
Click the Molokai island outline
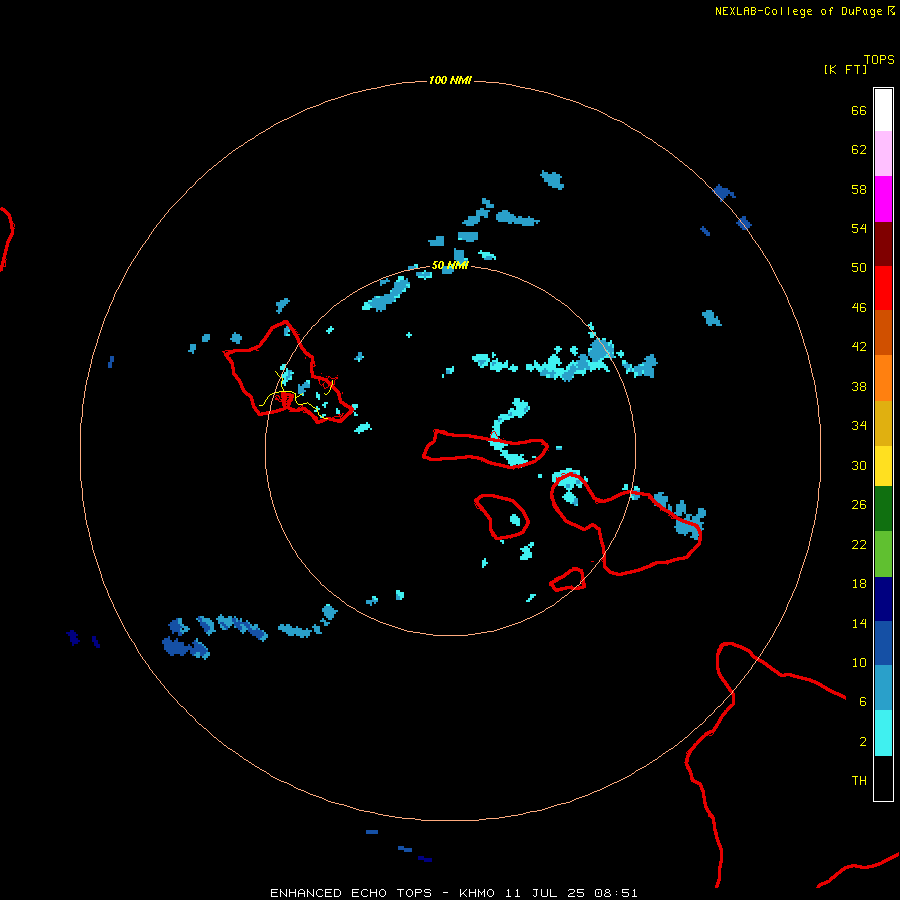(x=486, y=449)
